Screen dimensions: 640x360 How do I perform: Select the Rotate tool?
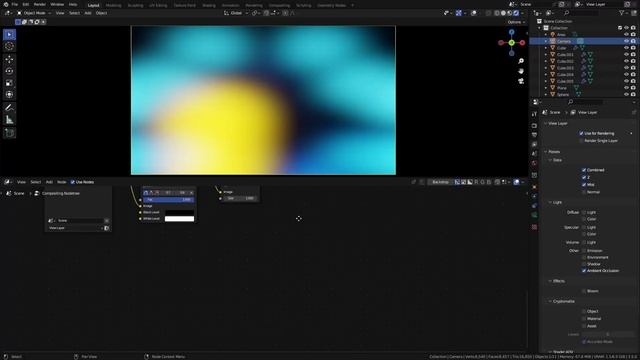click(x=9, y=71)
